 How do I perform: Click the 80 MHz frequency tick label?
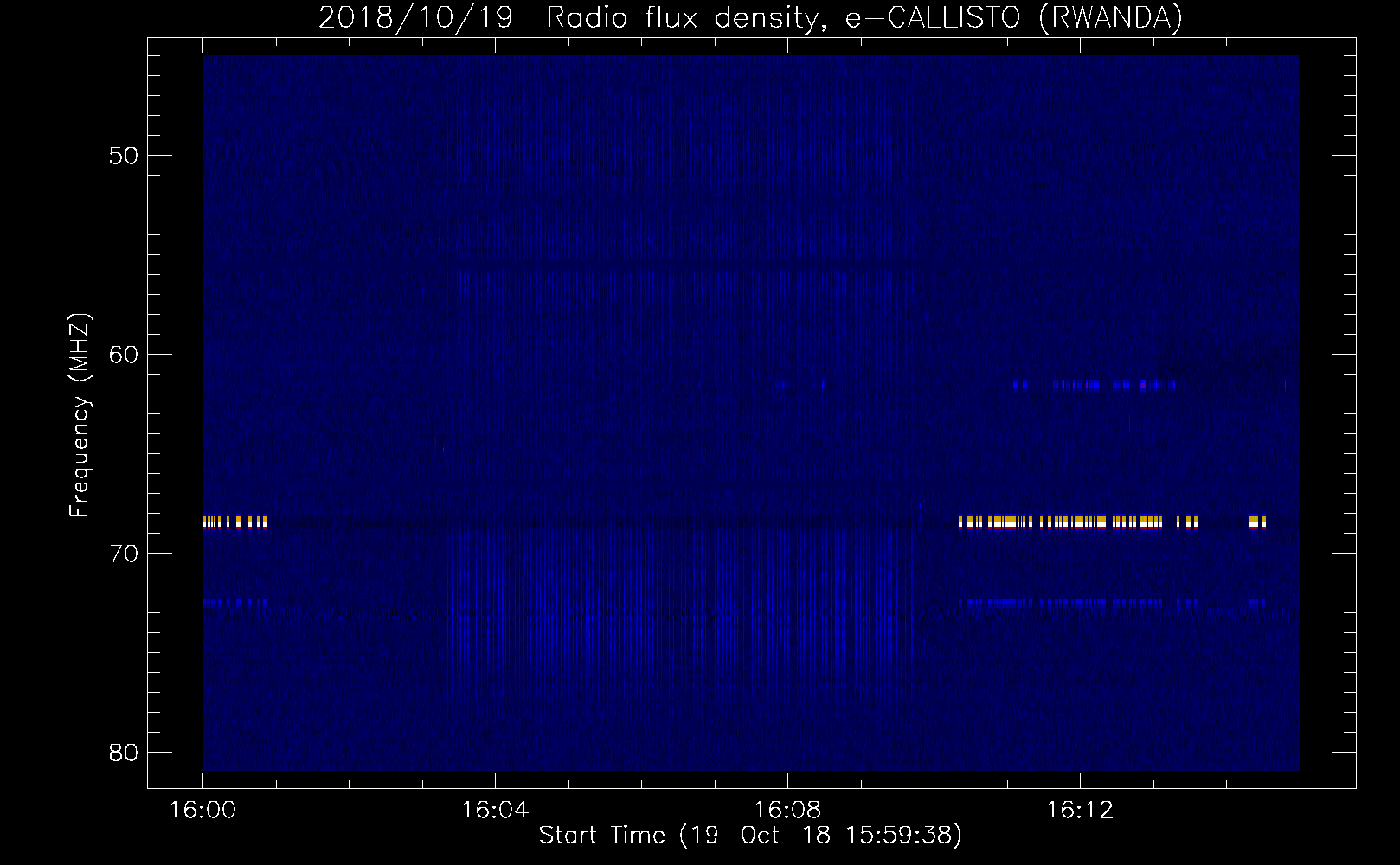click(x=124, y=753)
